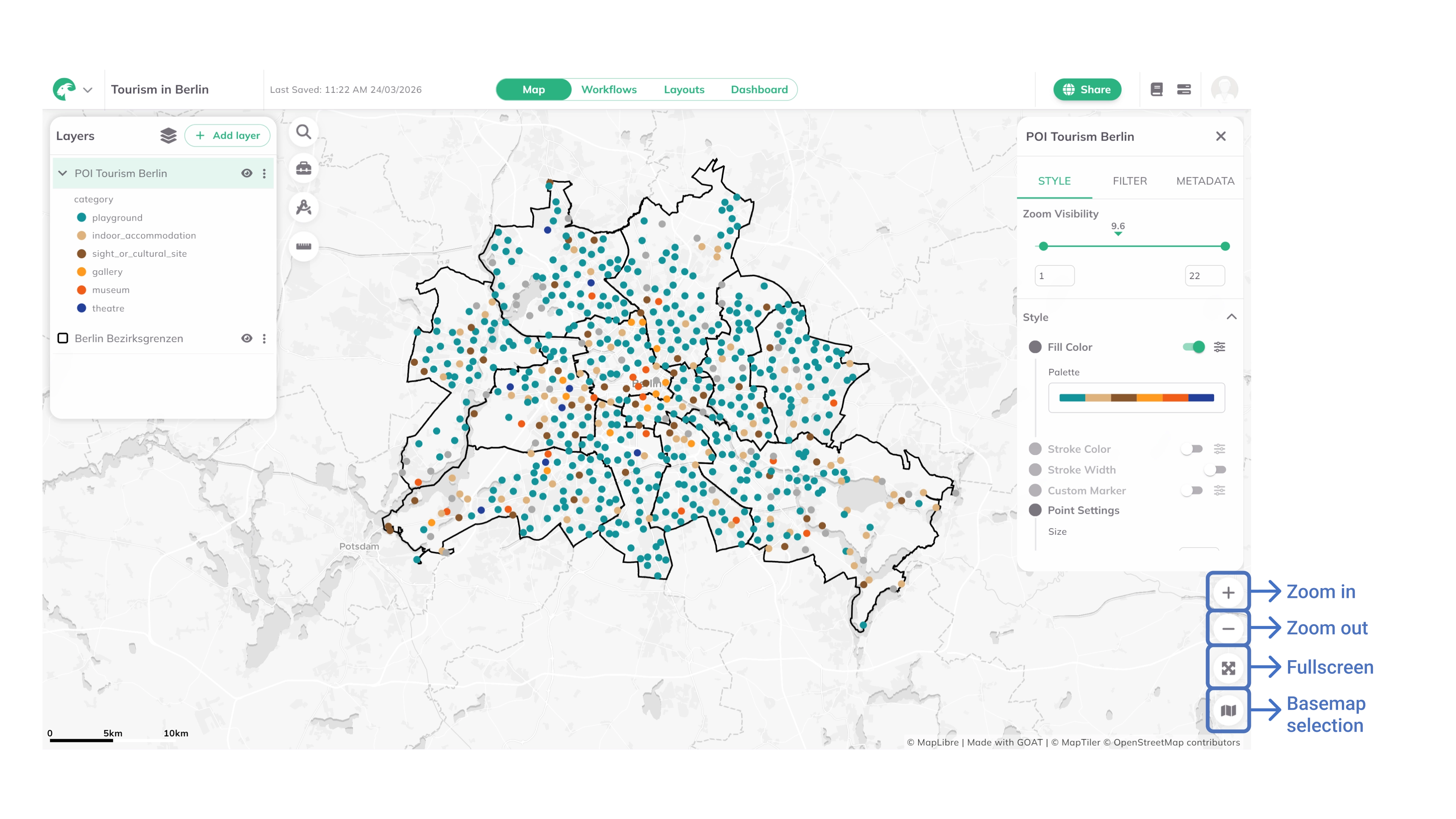Viewport: 1456px width, 819px height.
Task: Enter fullscreen mode on the map
Action: (x=1228, y=667)
